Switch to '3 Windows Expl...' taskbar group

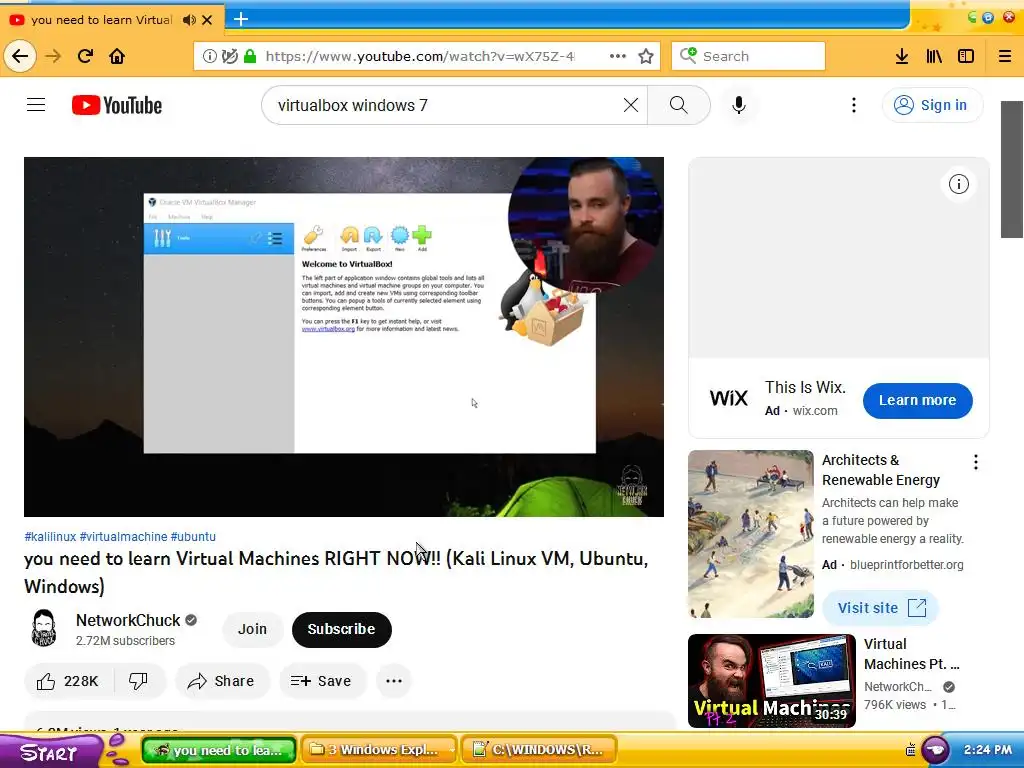tap(380, 750)
